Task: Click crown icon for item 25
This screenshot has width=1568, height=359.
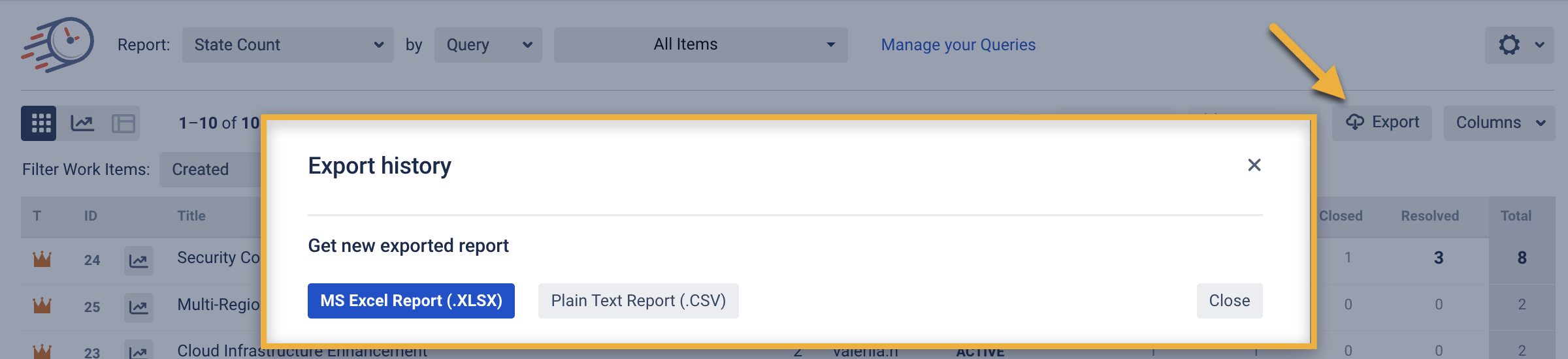Action: coord(42,305)
